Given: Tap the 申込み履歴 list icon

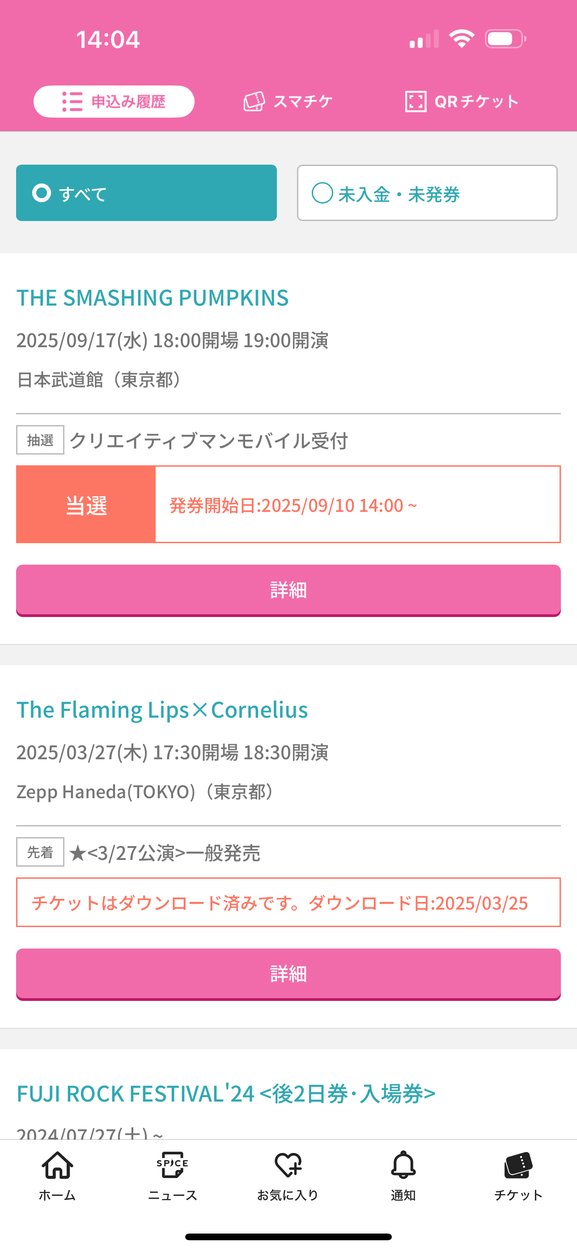Looking at the screenshot, I should point(71,102).
